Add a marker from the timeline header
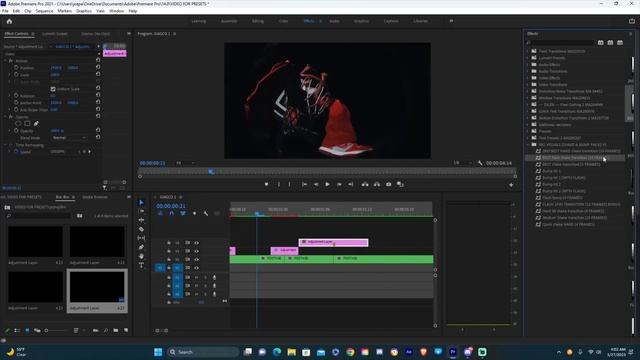 [x=194, y=213]
